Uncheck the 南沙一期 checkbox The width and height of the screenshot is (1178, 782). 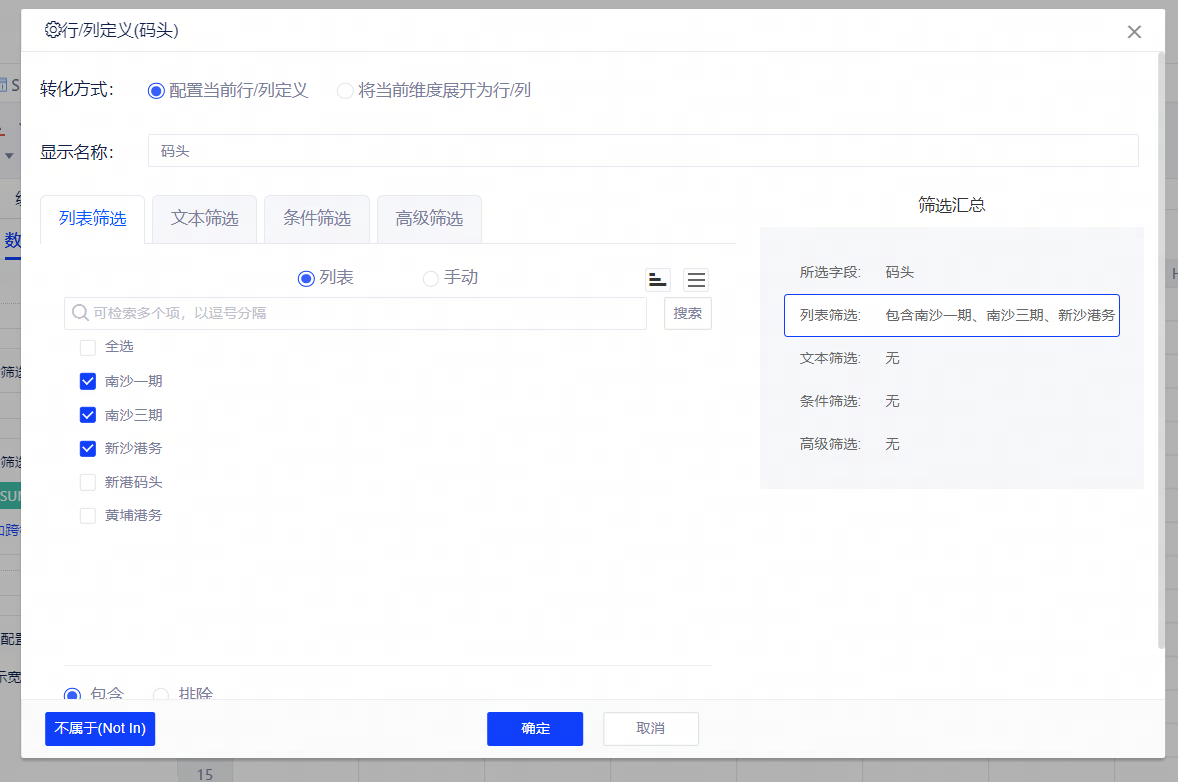[88, 381]
